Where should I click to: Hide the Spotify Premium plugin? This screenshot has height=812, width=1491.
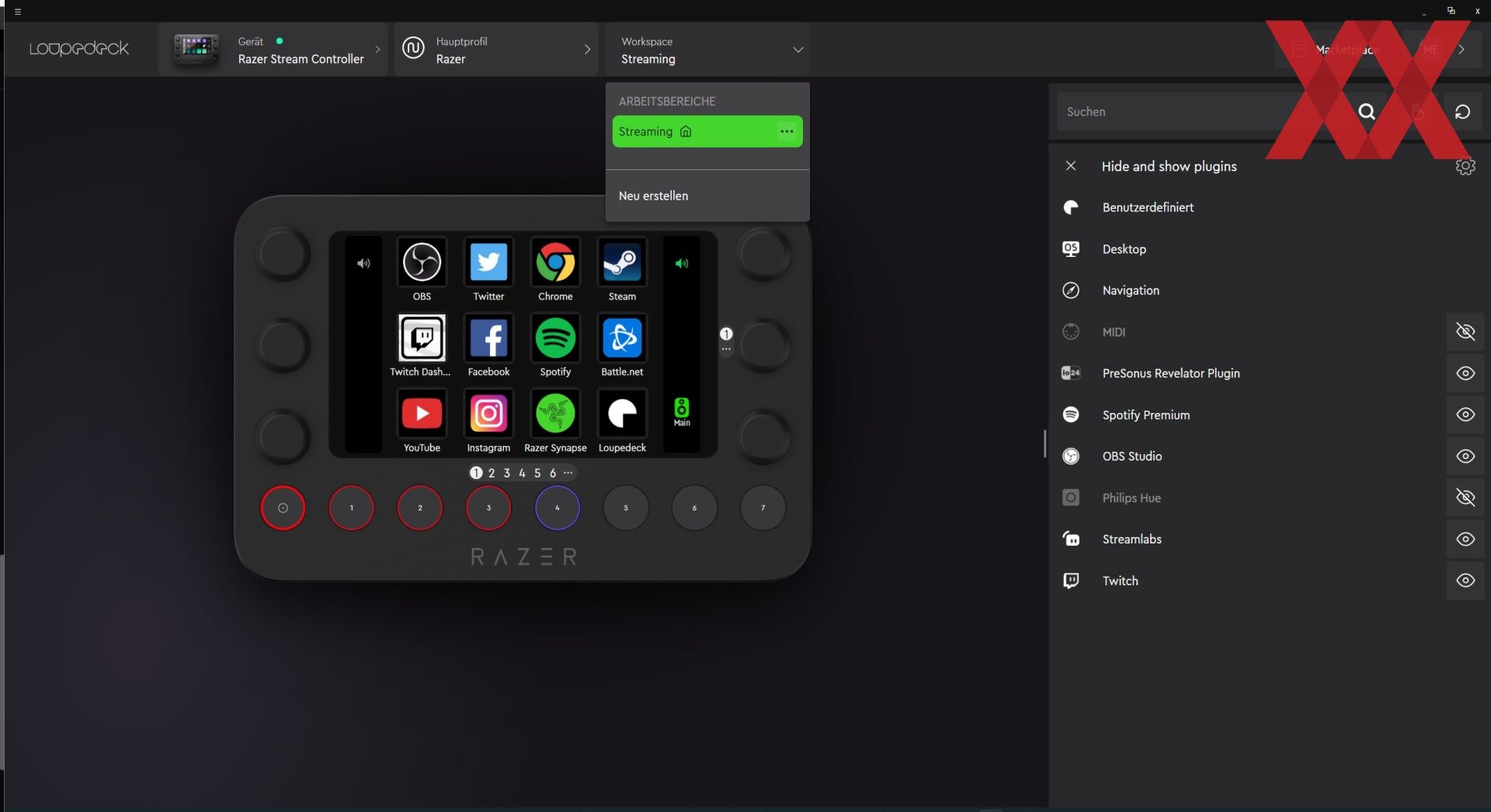[1465, 415]
